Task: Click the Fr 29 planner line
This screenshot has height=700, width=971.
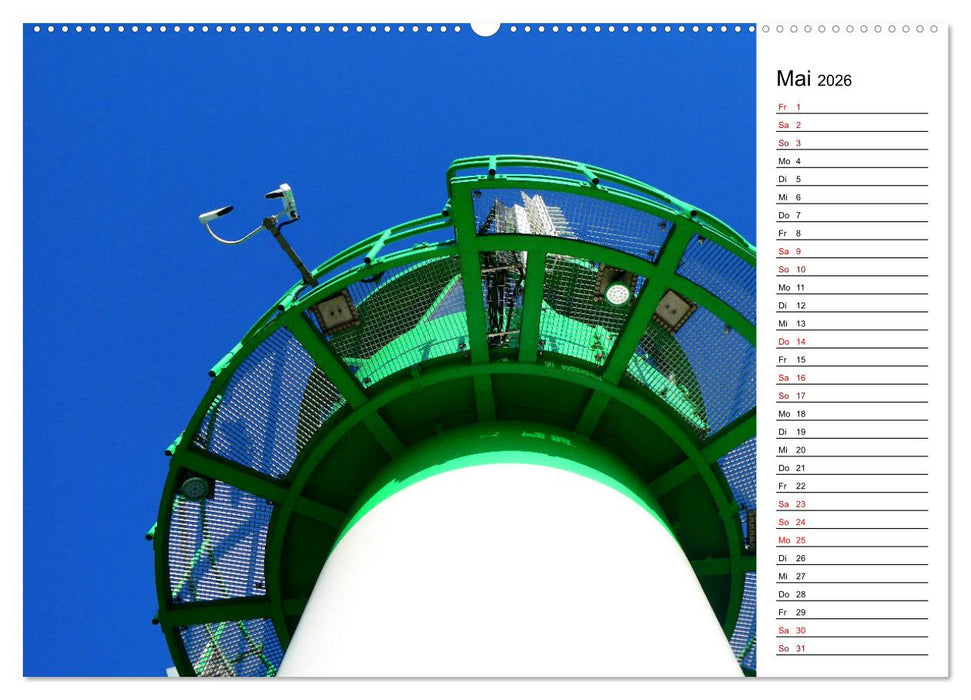Action: (790, 610)
